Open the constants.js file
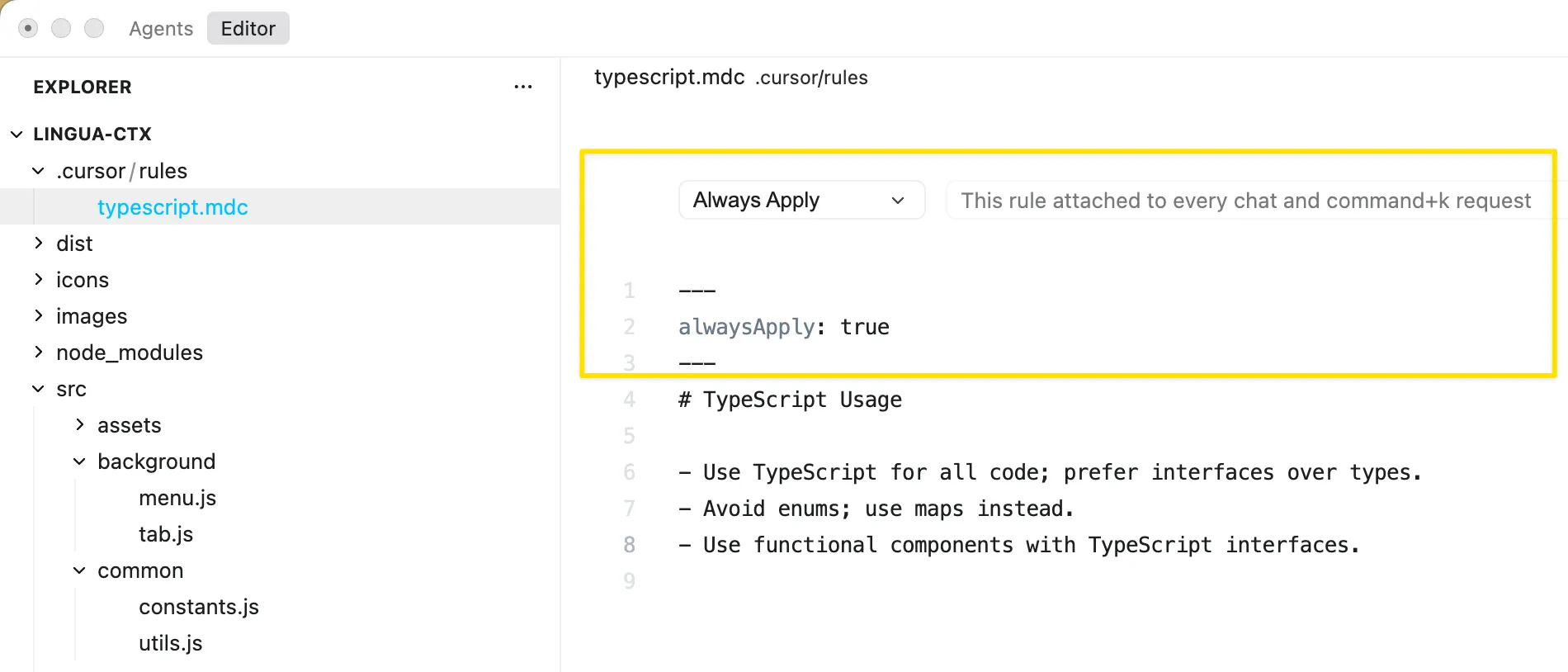Viewport: 1568px width, 672px height. tap(199, 607)
